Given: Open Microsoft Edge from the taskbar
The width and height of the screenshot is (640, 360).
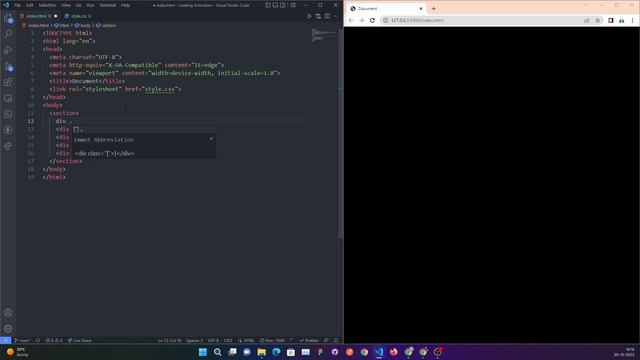Looking at the screenshot, I should pyautogui.click(x=276, y=352).
